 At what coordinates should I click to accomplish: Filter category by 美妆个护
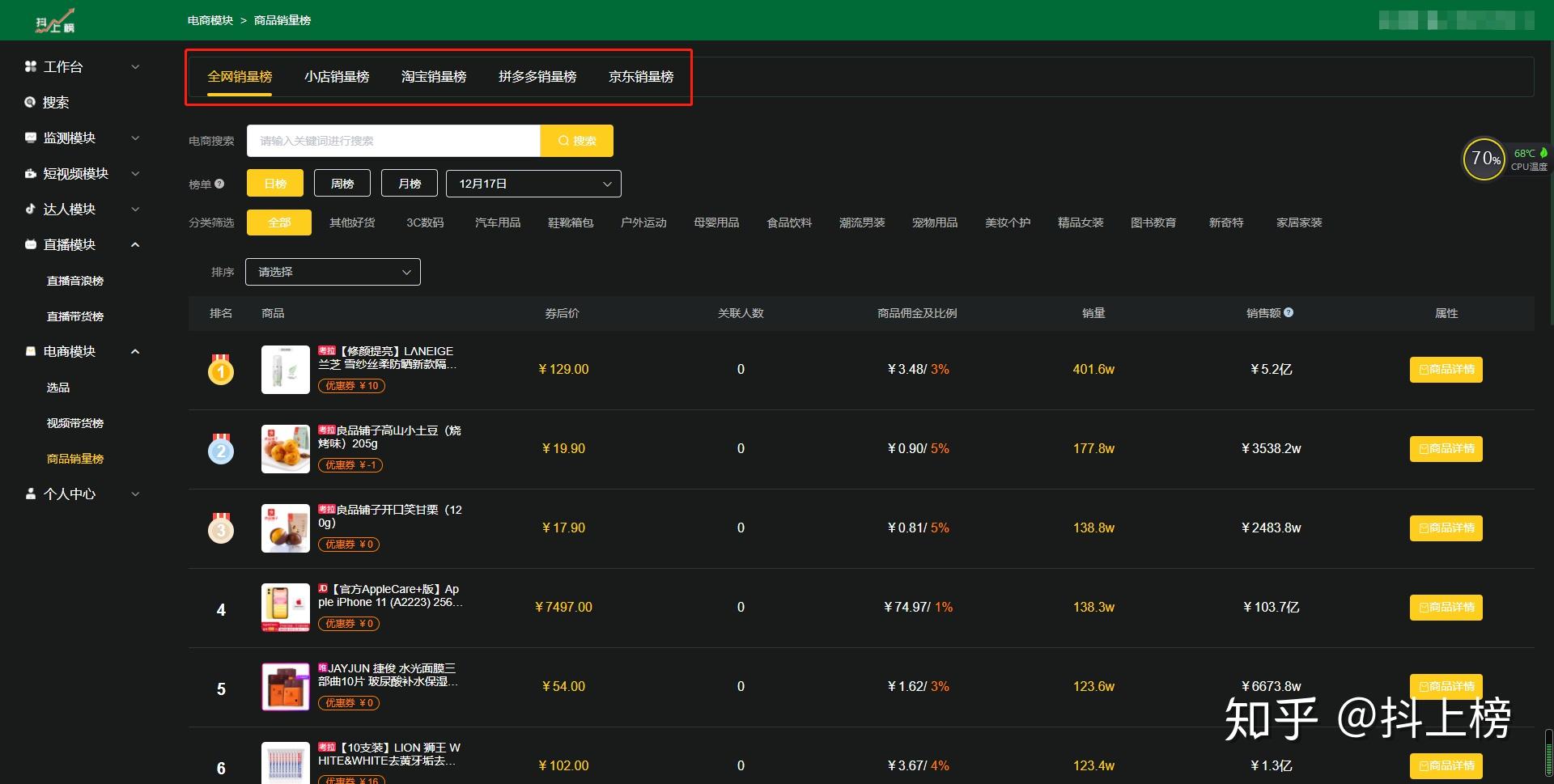(1008, 222)
